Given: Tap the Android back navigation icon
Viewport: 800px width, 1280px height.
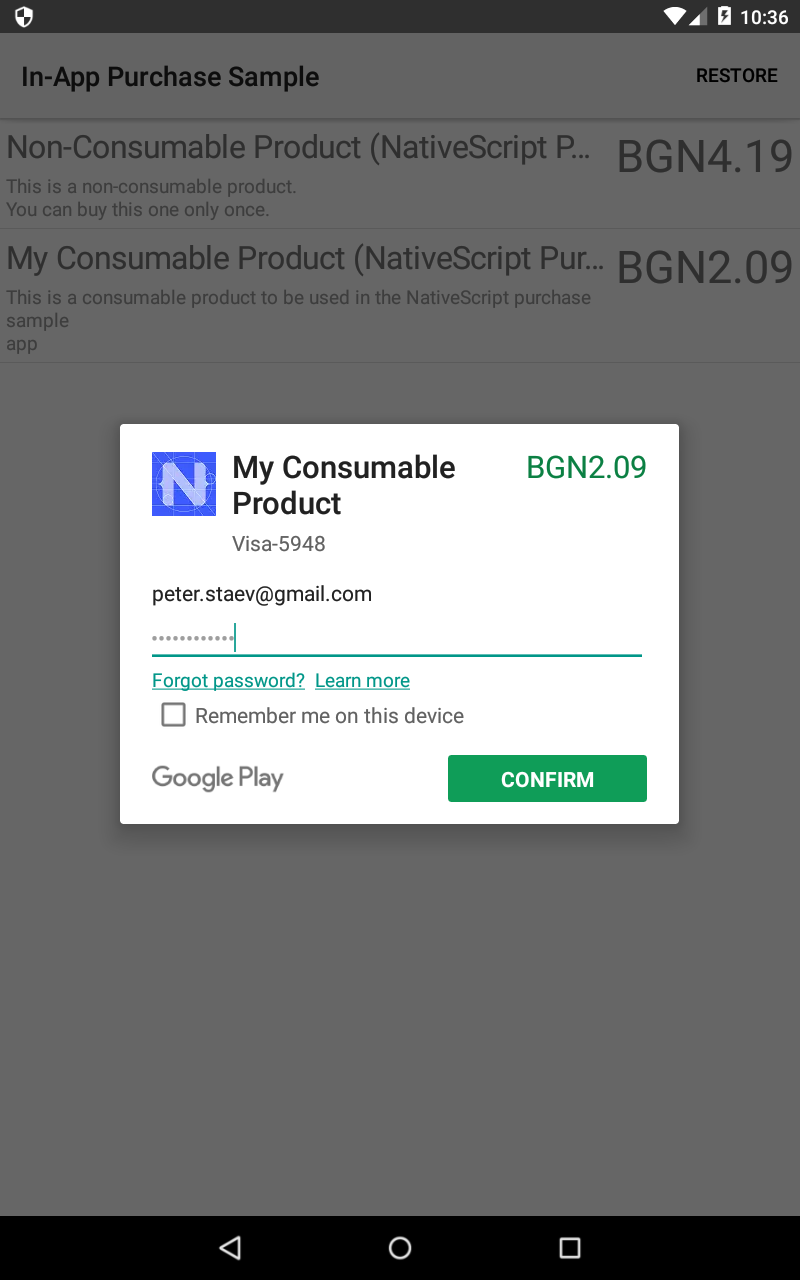Looking at the screenshot, I should point(230,1247).
